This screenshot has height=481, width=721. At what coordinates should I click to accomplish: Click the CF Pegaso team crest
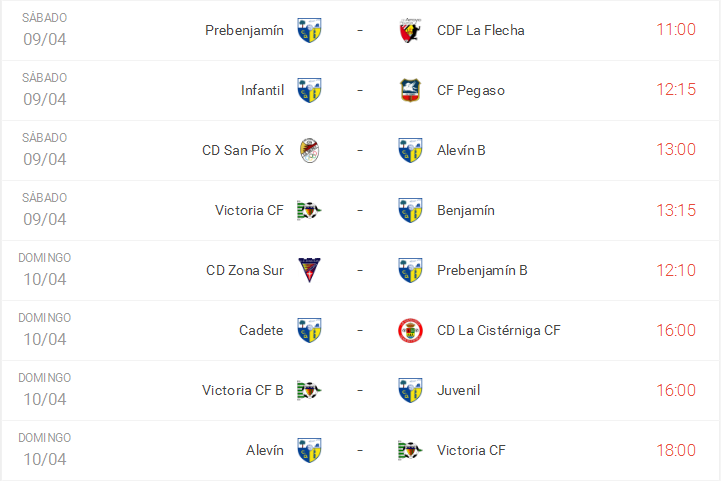(410, 90)
